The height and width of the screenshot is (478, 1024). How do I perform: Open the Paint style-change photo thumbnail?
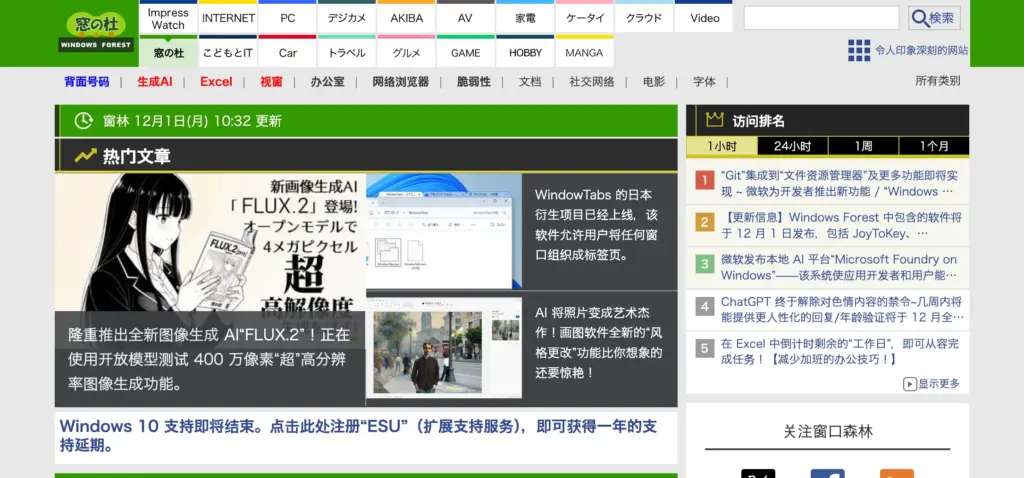click(443, 349)
